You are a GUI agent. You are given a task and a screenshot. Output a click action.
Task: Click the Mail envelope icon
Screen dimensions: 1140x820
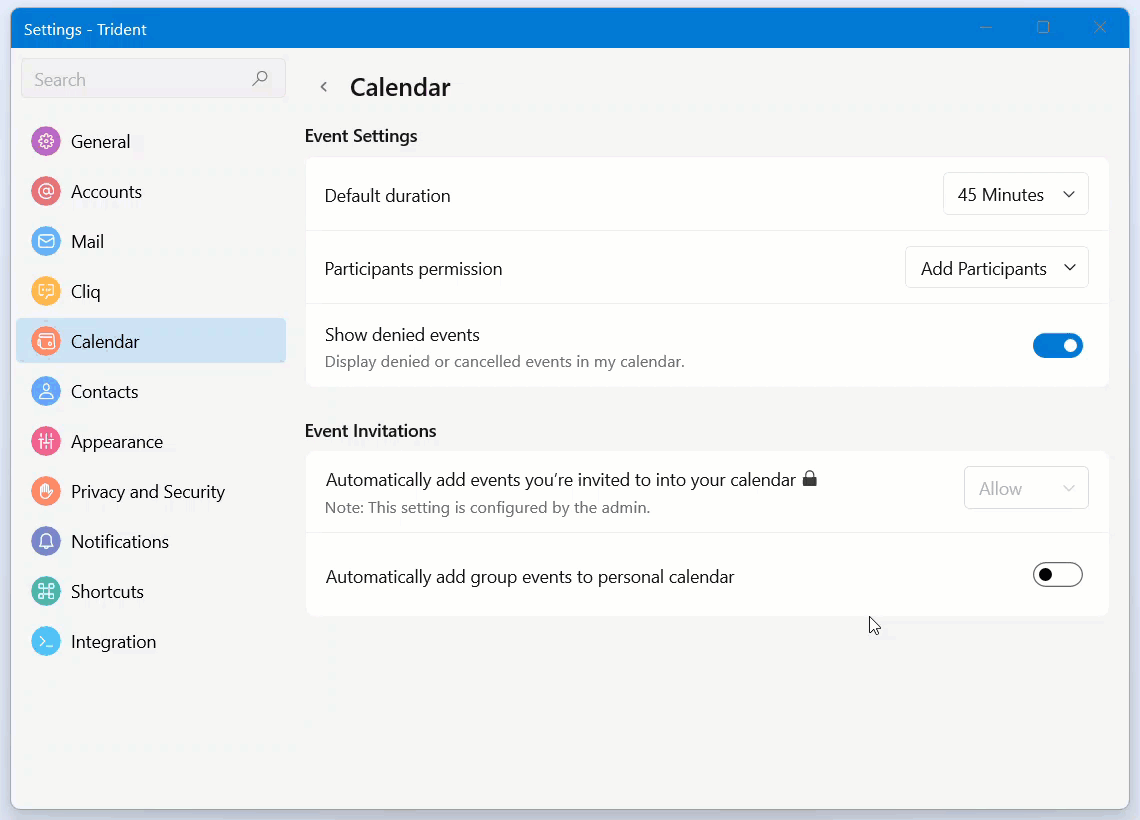pos(46,242)
